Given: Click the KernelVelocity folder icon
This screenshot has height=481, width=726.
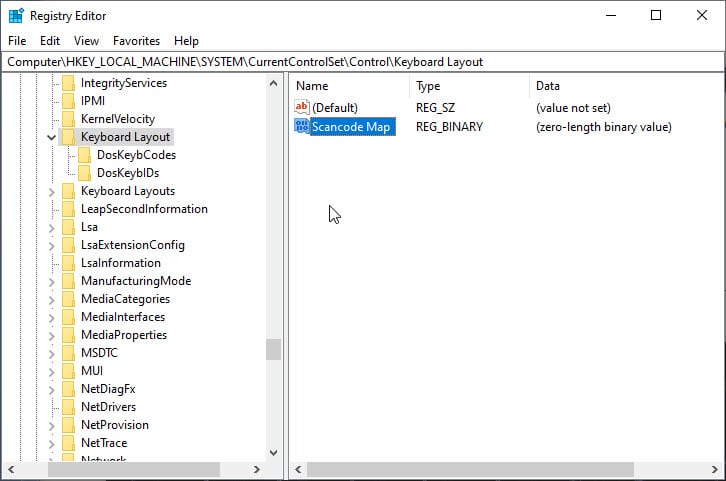Looking at the screenshot, I should [69, 119].
